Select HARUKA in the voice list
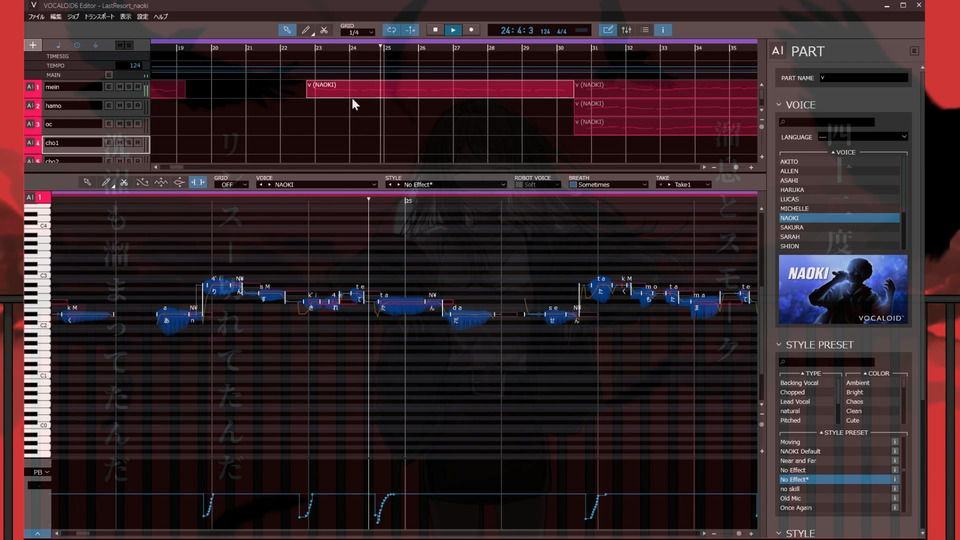Screen dimensions: 960x540 [x=839, y=190]
